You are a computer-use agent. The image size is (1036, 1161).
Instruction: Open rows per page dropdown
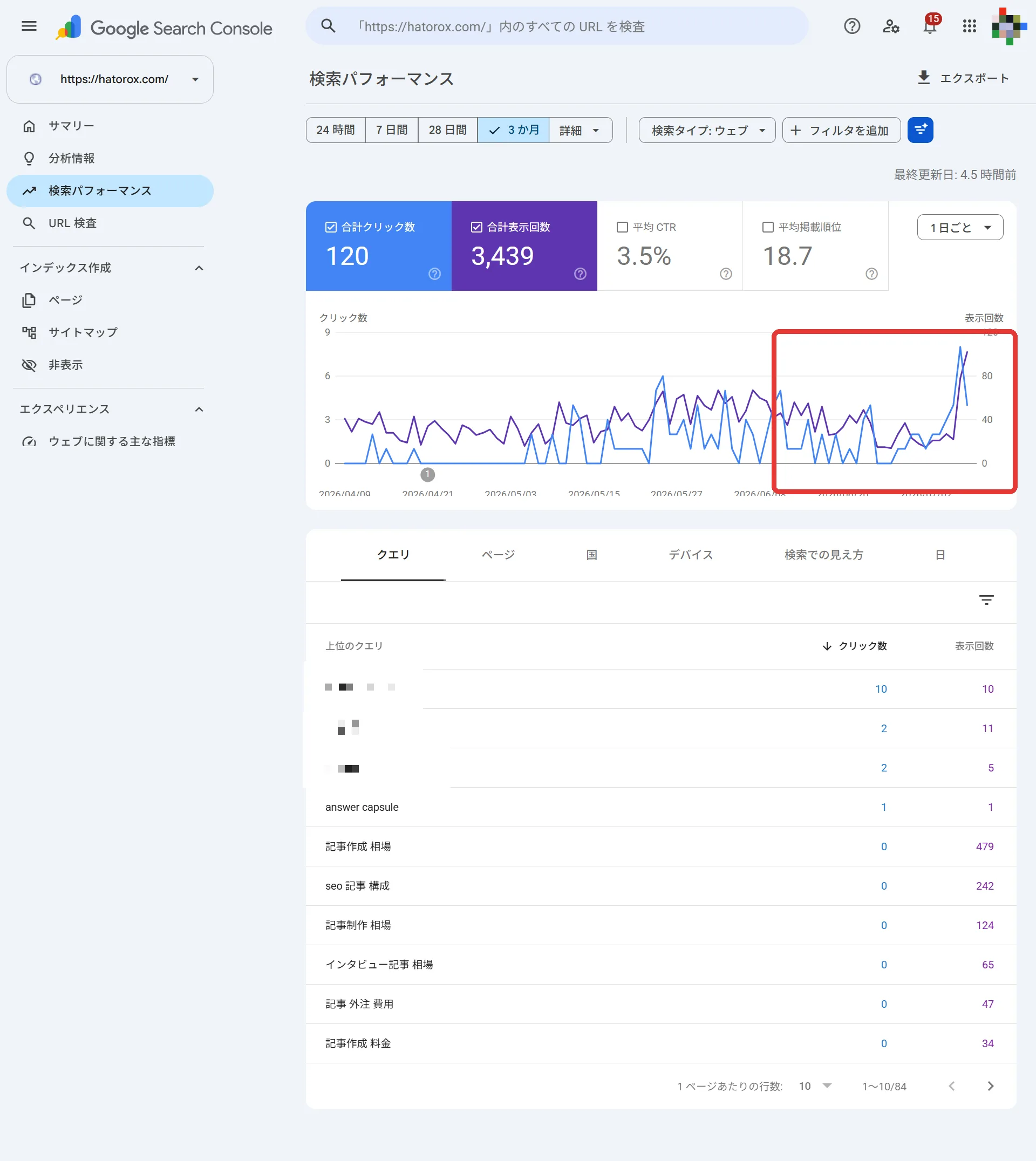coord(816,1086)
